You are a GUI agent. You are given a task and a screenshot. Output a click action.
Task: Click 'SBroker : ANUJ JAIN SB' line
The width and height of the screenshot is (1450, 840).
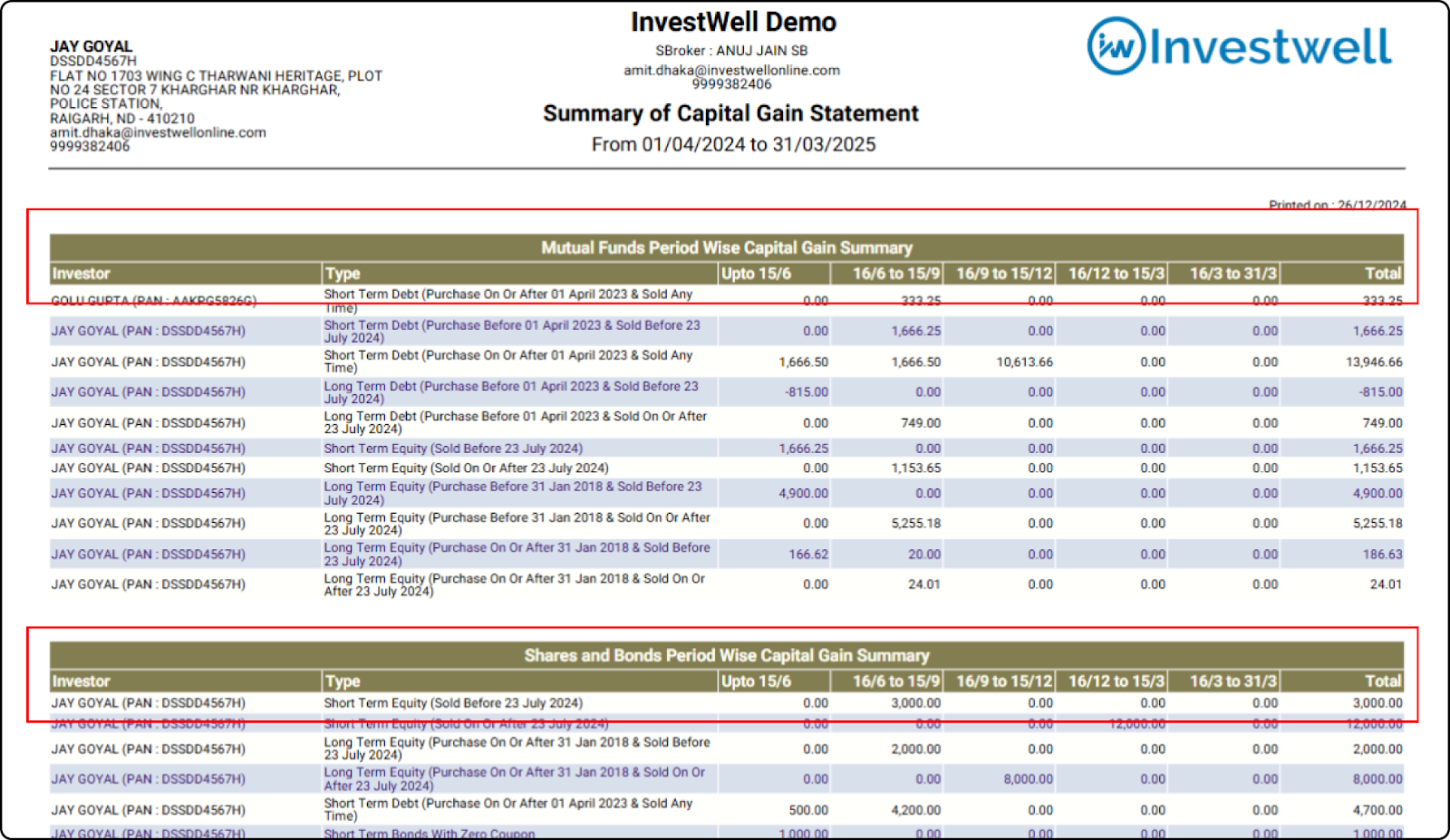point(731,51)
